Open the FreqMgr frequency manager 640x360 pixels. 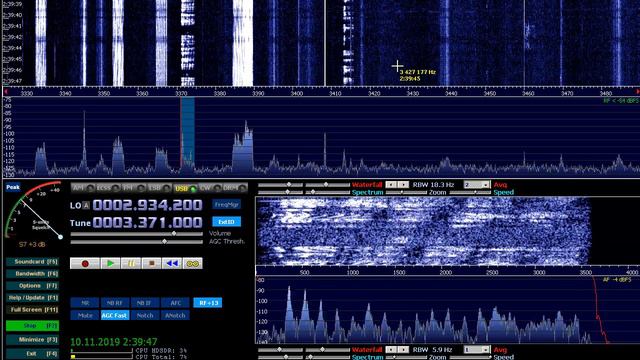tap(227, 204)
